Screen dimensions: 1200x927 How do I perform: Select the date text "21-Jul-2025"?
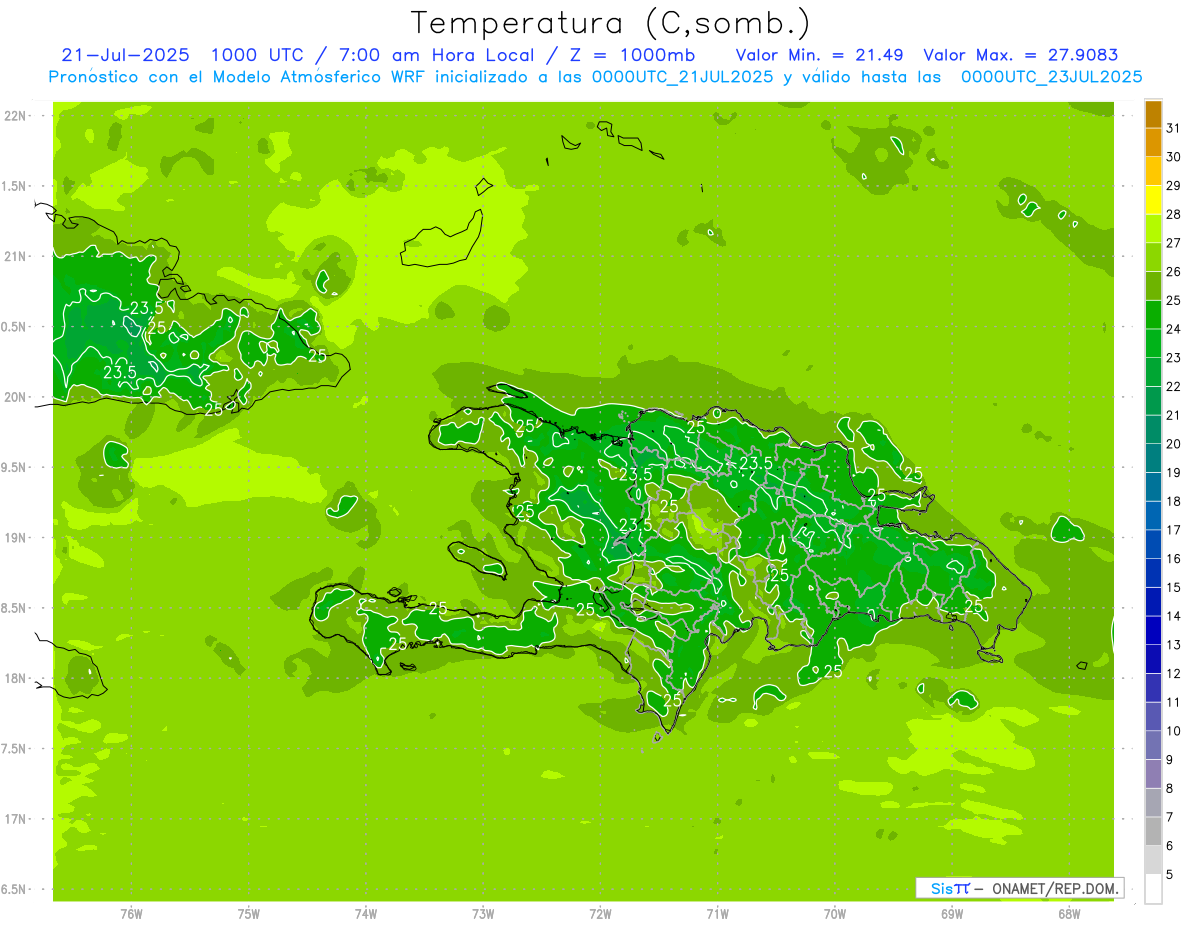click(124, 54)
